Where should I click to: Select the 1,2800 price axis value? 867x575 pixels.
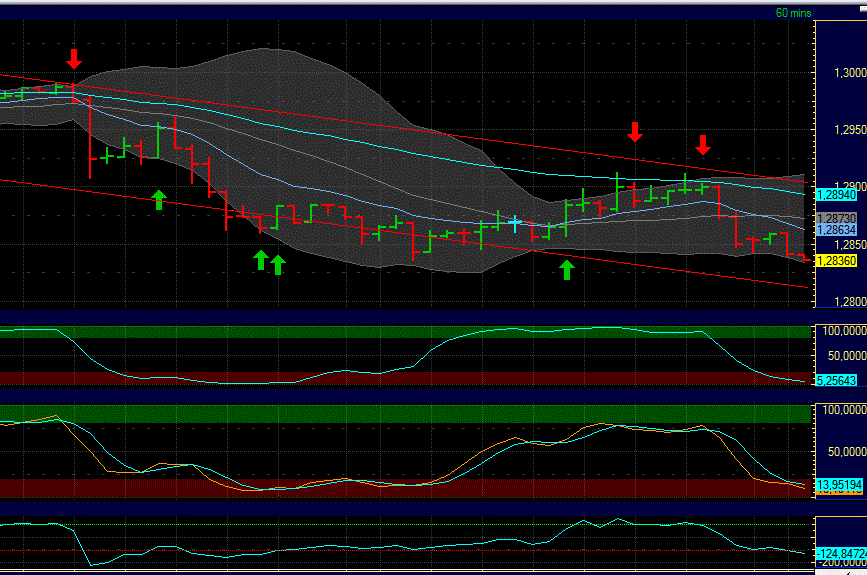coord(850,301)
